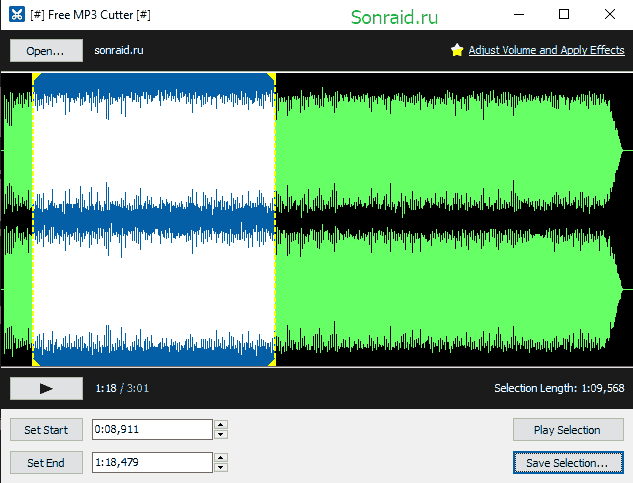Click the 1:18 / 3:01 playback position text

(x=122, y=388)
